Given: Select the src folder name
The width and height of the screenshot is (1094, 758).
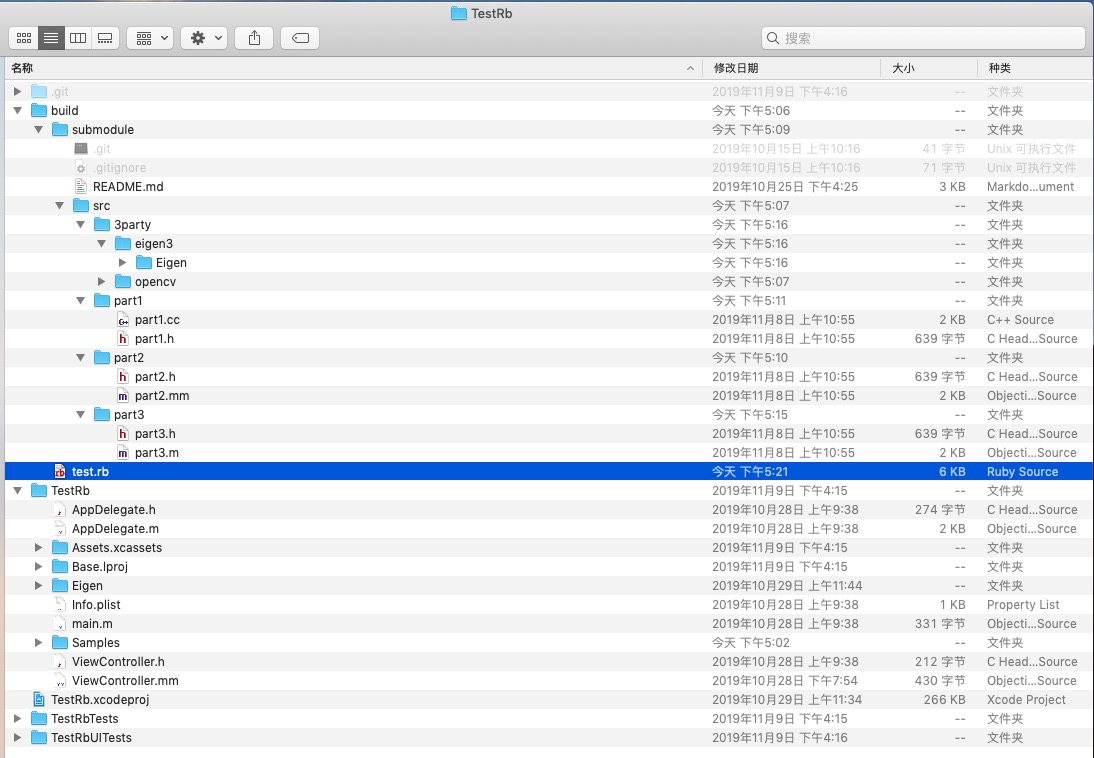Looking at the screenshot, I should 101,206.
